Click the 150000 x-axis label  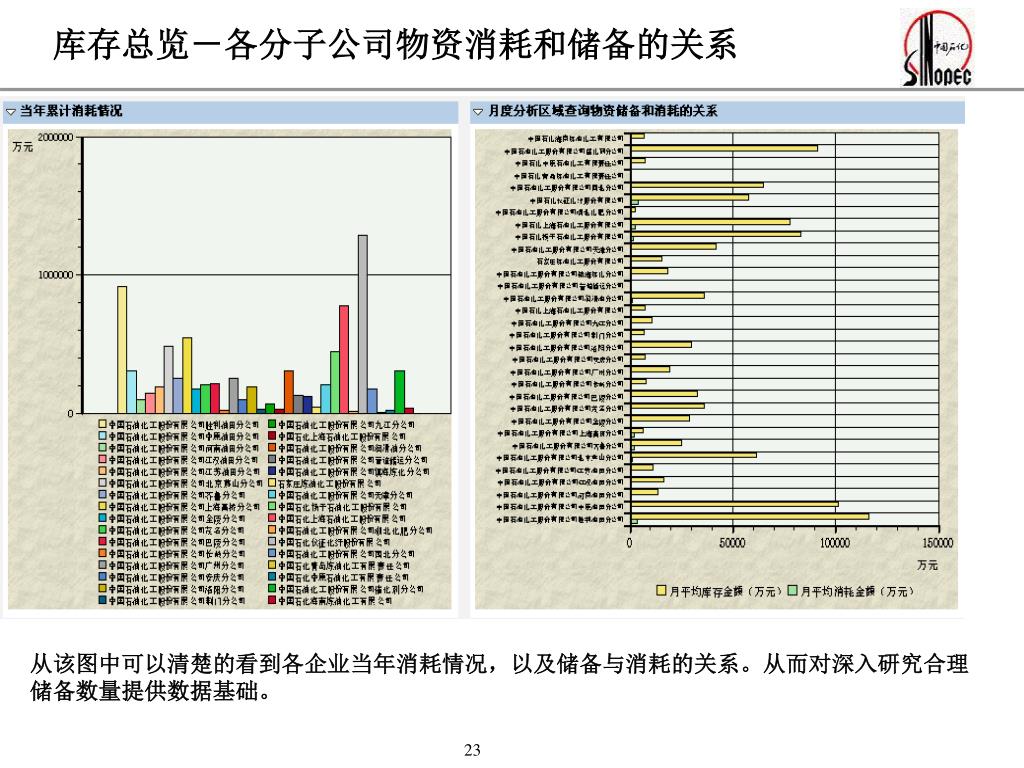(937, 543)
